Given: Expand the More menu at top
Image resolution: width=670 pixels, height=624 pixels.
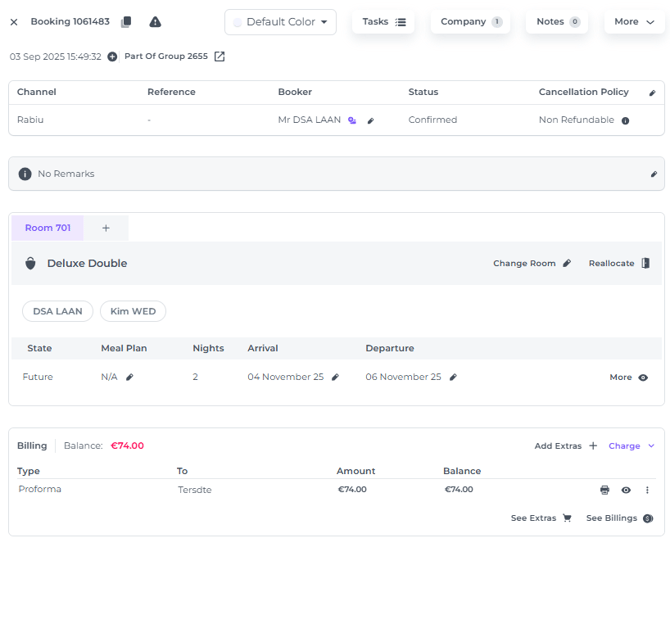Looking at the screenshot, I should point(634,22).
